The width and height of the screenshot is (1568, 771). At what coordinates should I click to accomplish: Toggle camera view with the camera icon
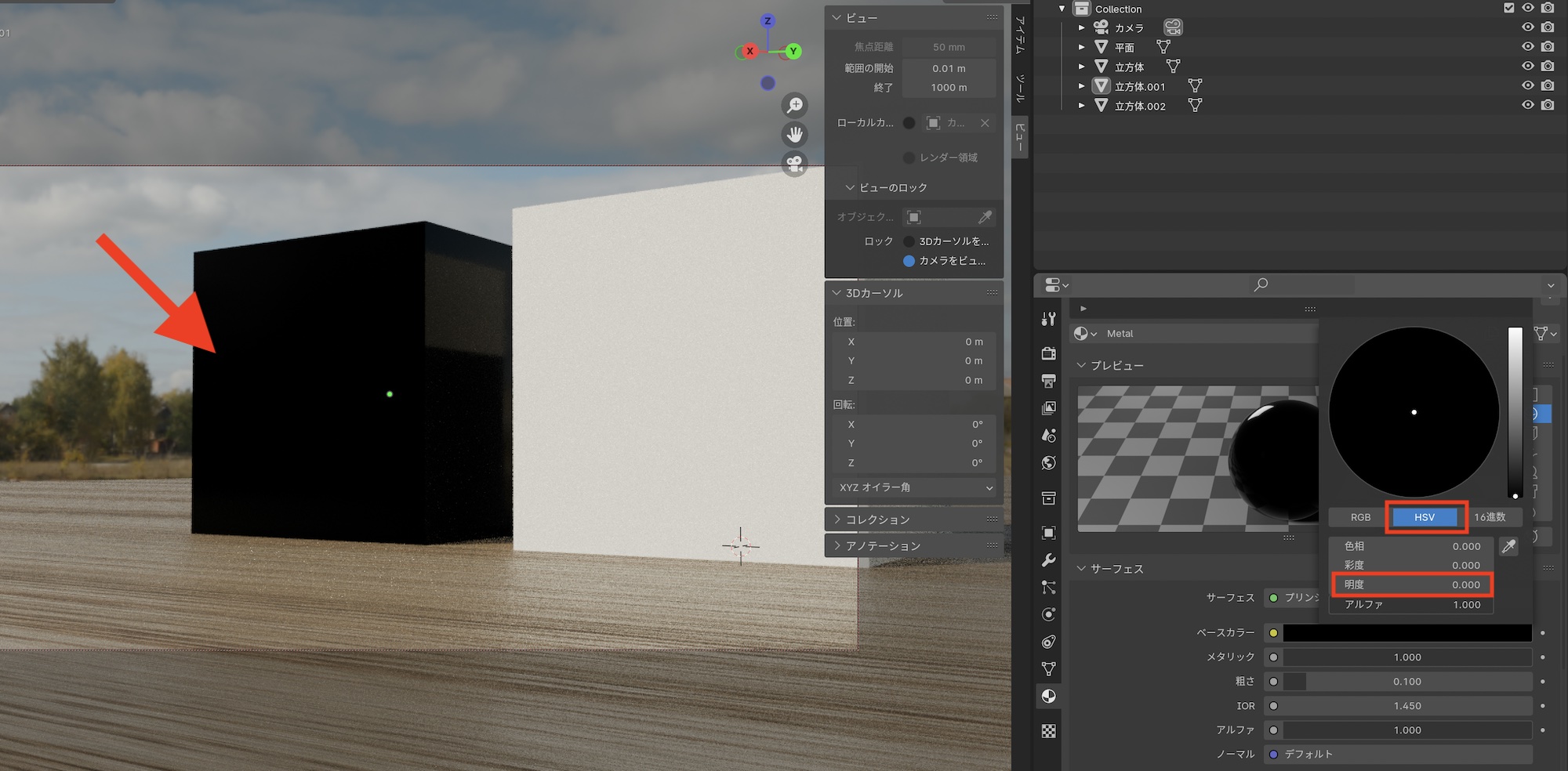click(794, 164)
